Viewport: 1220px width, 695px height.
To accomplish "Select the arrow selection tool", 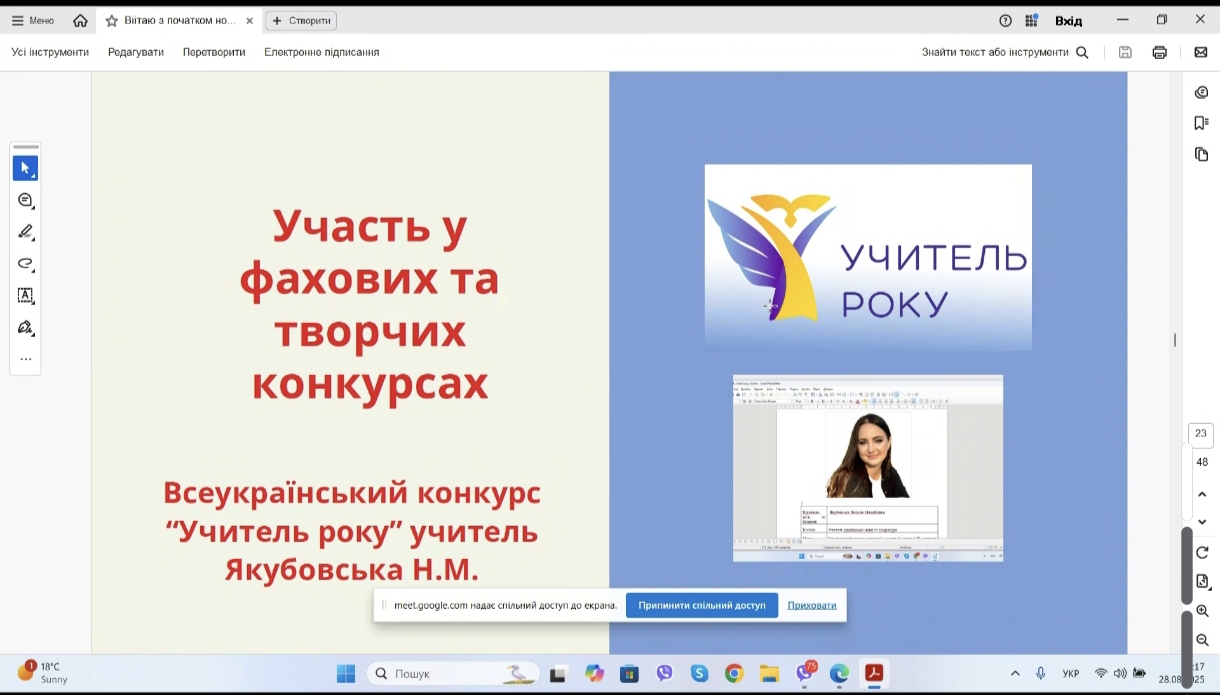I will tap(26, 168).
